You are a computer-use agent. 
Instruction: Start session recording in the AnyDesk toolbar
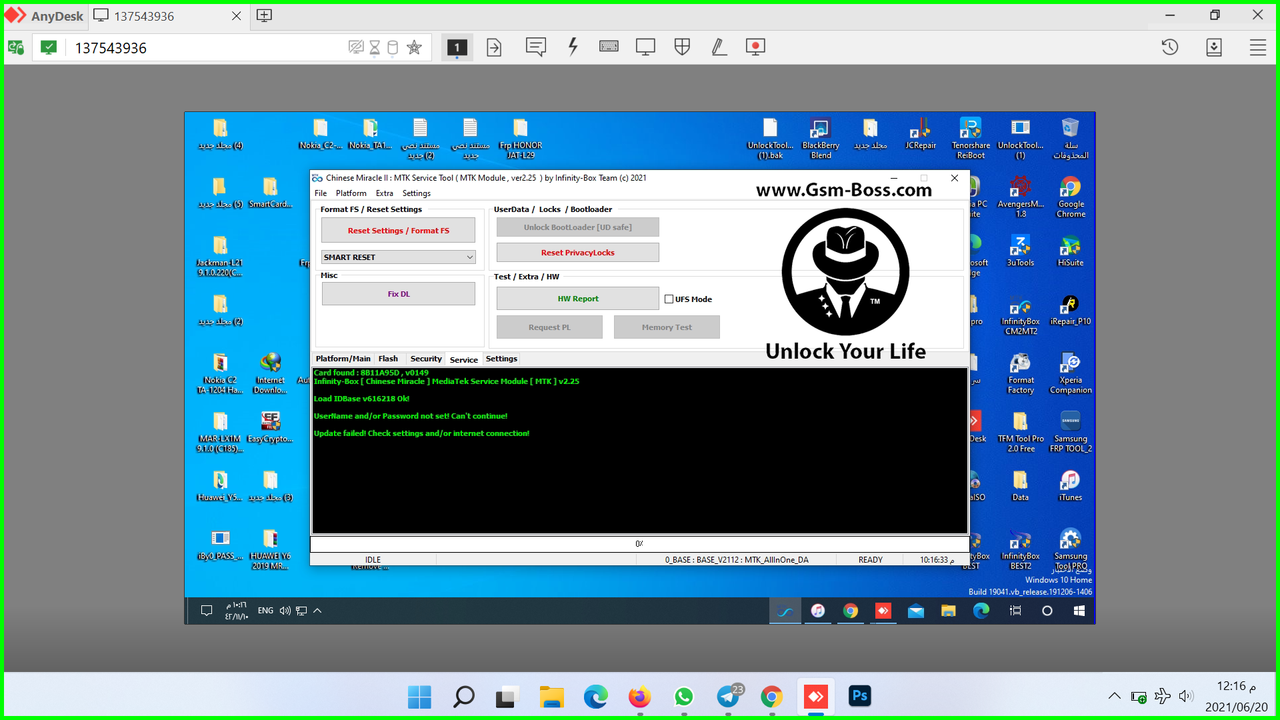(756, 47)
